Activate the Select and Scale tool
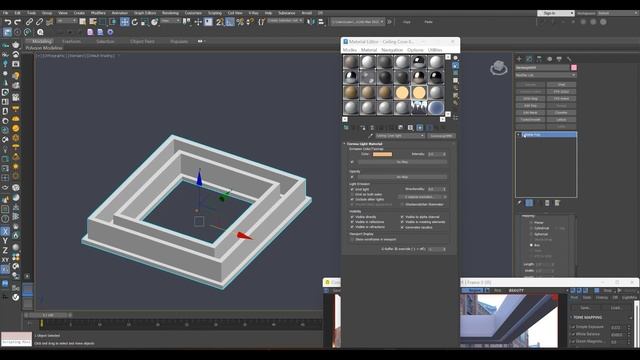The height and width of the screenshot is (360, 640). (x=144, y=22)
